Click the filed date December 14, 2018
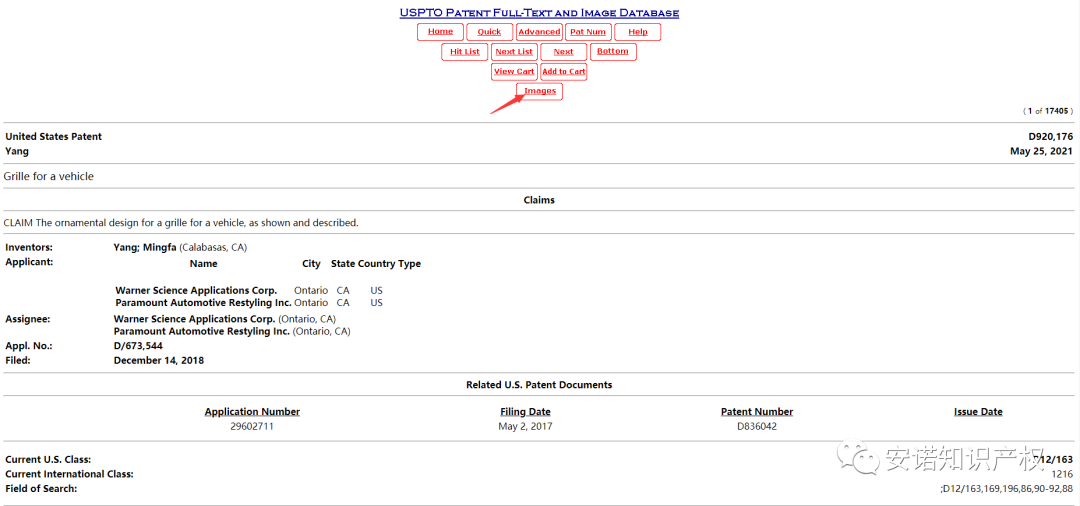The image size is (1080, 506). (x=159, y=360)
